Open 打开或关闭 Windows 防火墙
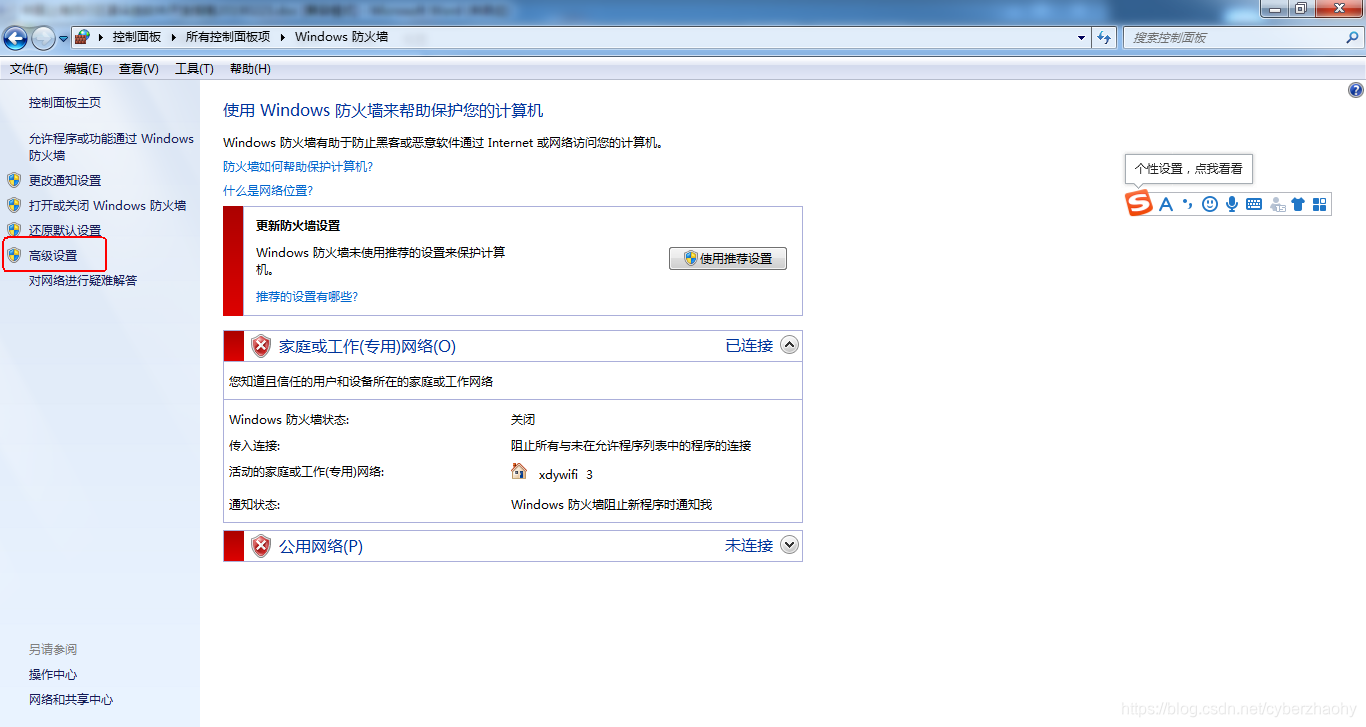The width and height of the screenshot is (1366, 727). coord(107,206)
